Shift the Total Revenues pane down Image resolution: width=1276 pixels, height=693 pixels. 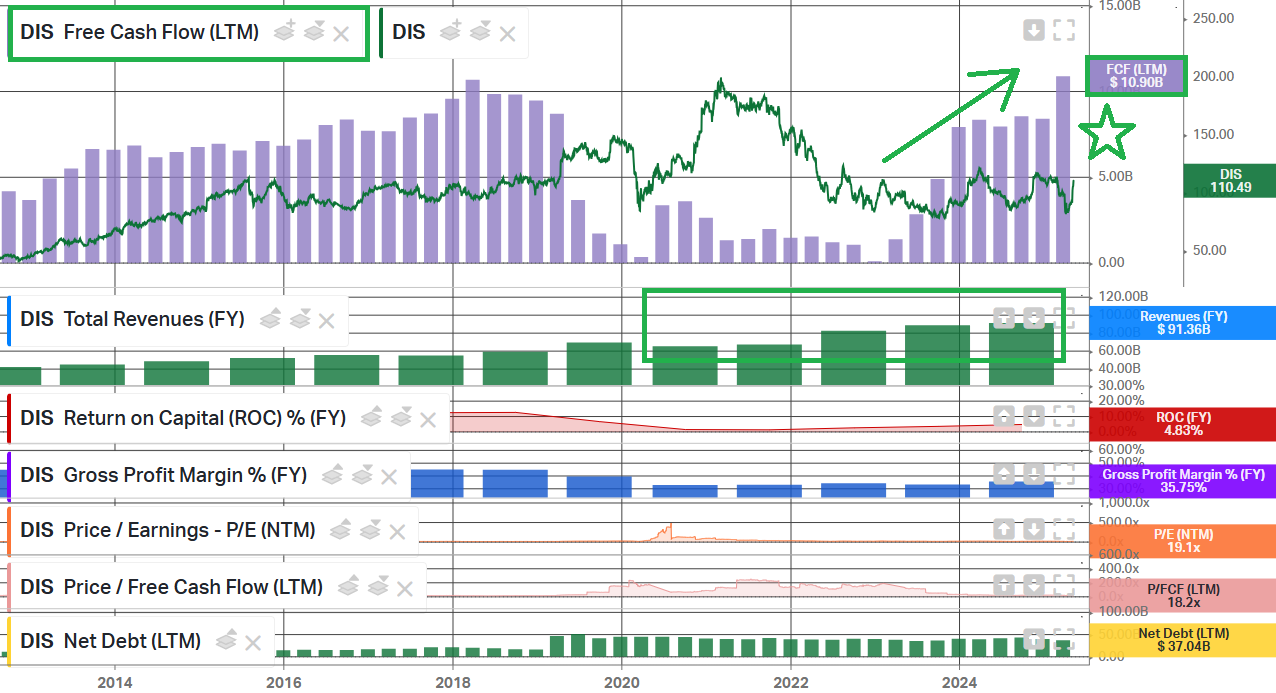(x=1034, y=318)
